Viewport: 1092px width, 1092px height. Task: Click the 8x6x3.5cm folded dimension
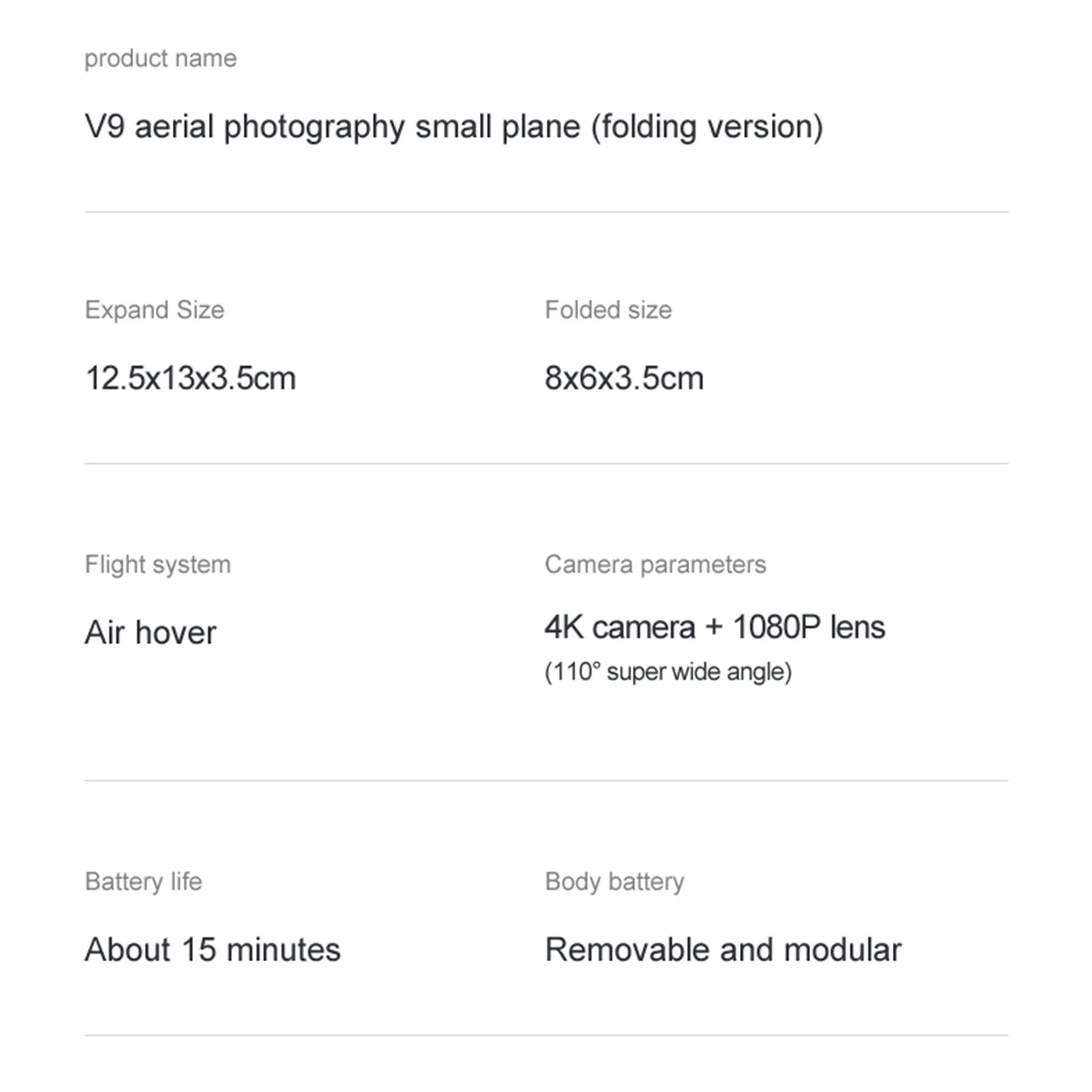click(624, 378)
